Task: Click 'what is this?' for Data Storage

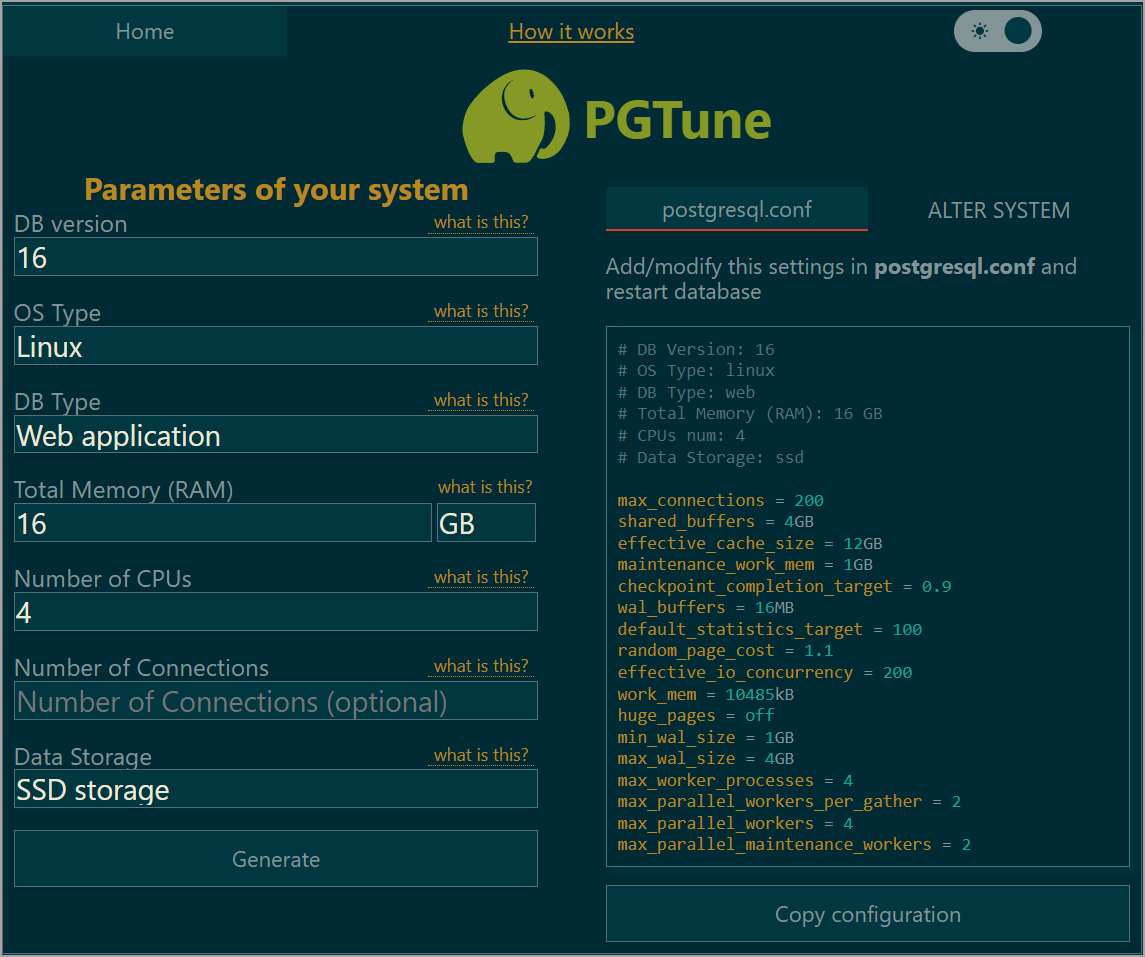Action: [x=481, y=755]
